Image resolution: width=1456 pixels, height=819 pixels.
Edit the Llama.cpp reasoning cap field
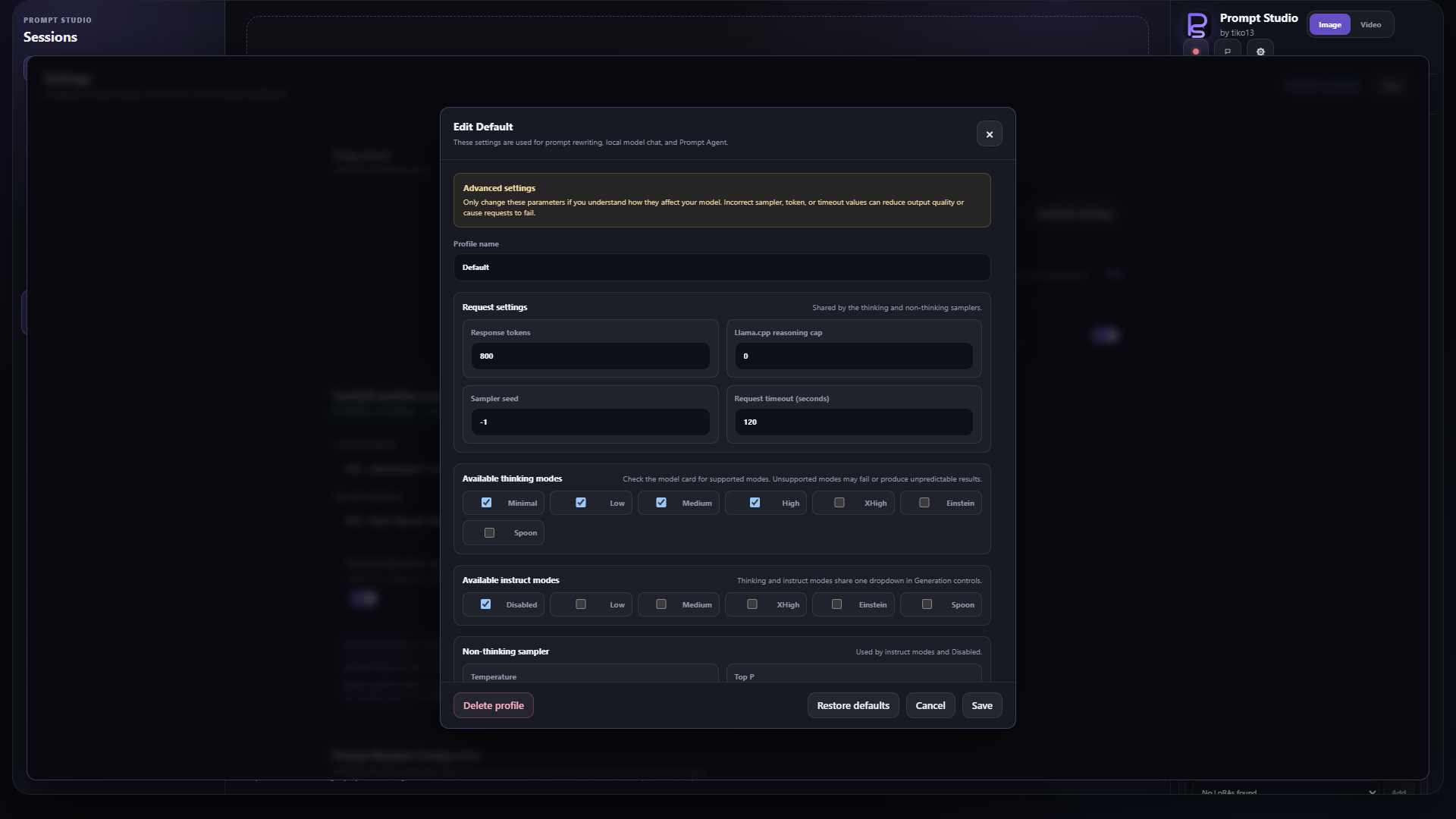pos(854,356)
